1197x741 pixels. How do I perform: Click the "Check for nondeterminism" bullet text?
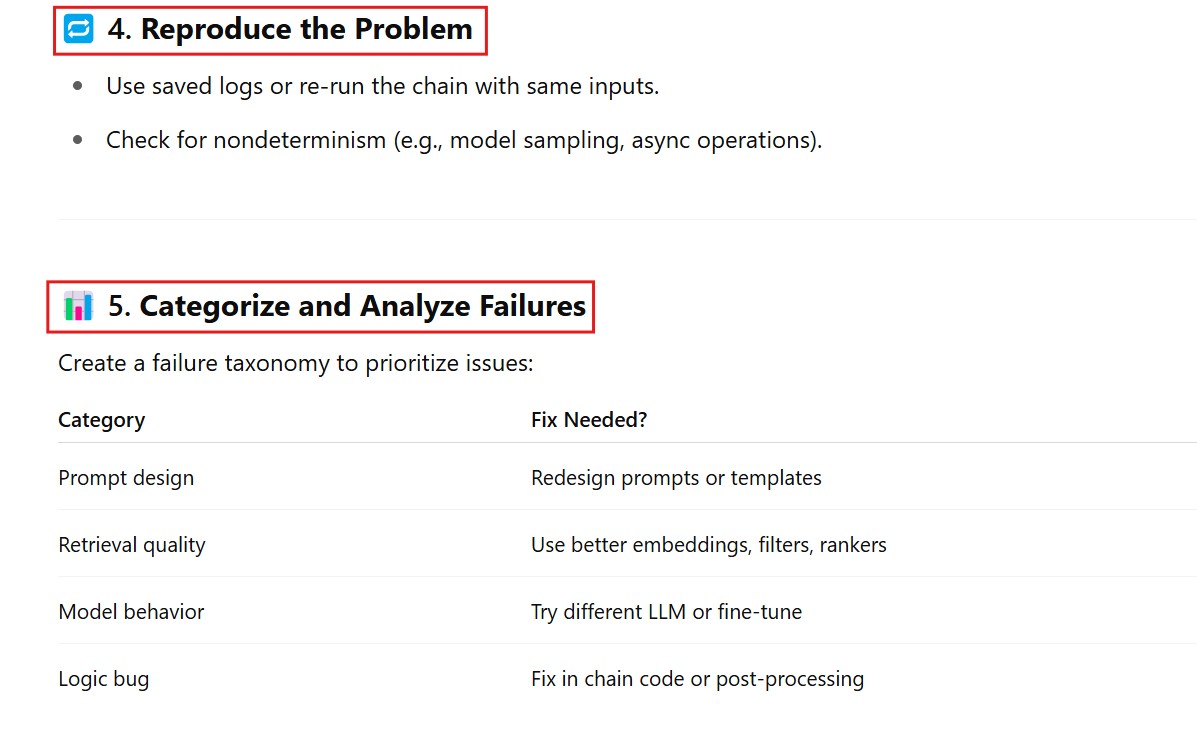click(463, 140)
